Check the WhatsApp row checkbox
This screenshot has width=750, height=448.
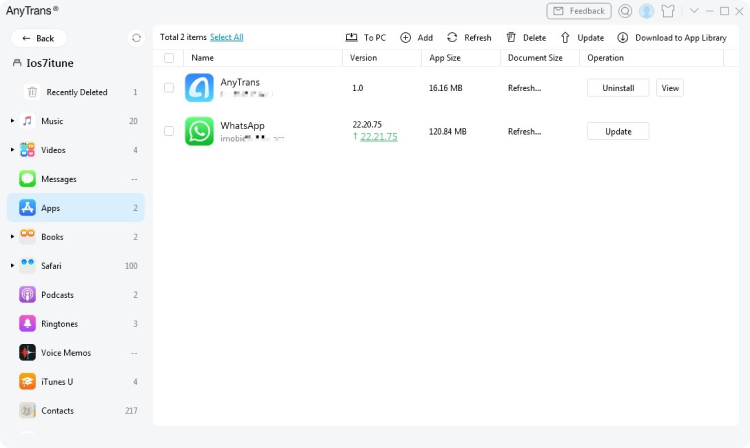click(x=169, y=131)
